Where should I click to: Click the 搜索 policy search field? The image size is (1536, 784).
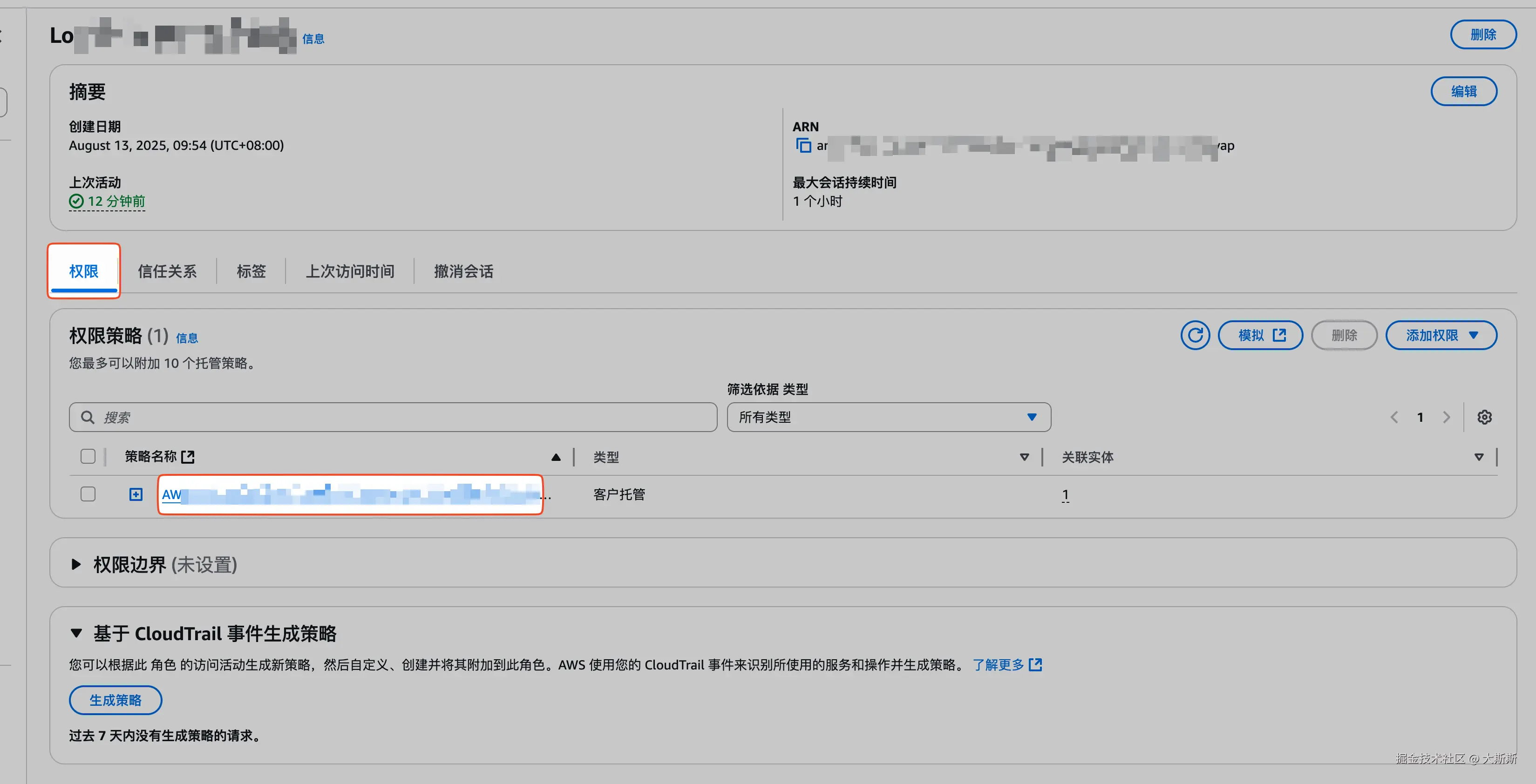point(394,417)
